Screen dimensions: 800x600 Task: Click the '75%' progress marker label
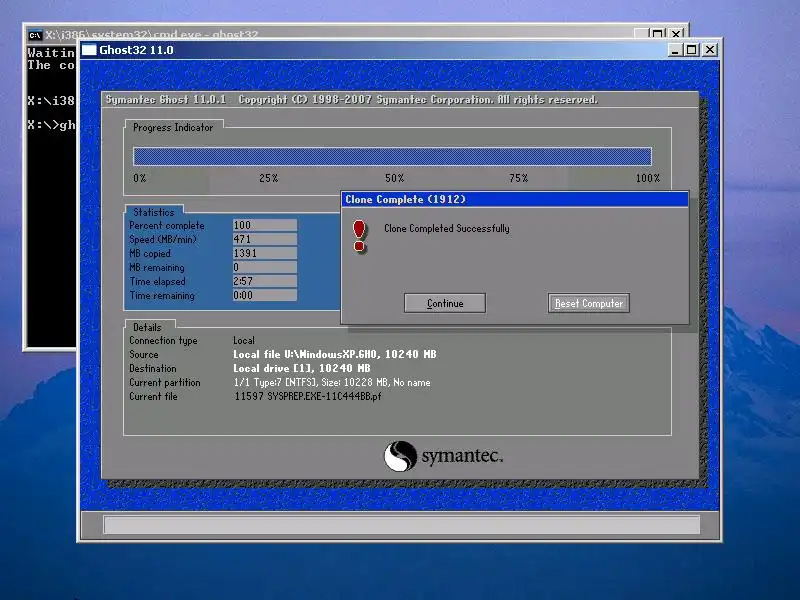pyautogui.click(x=518, y=178)
